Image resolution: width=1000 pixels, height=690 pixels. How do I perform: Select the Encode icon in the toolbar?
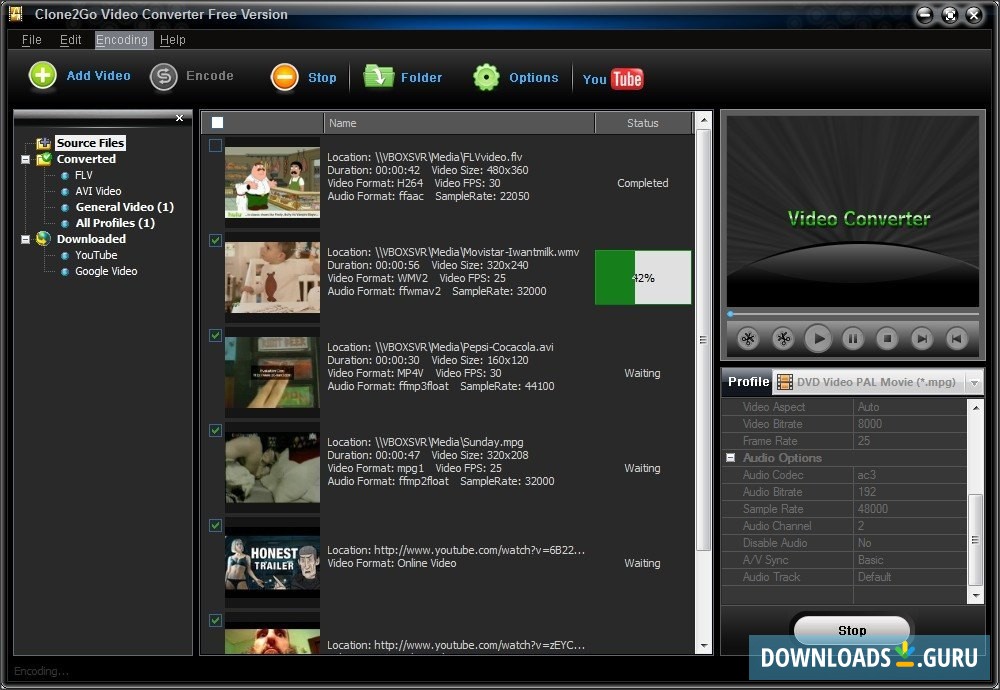click(x=163, y=75)
